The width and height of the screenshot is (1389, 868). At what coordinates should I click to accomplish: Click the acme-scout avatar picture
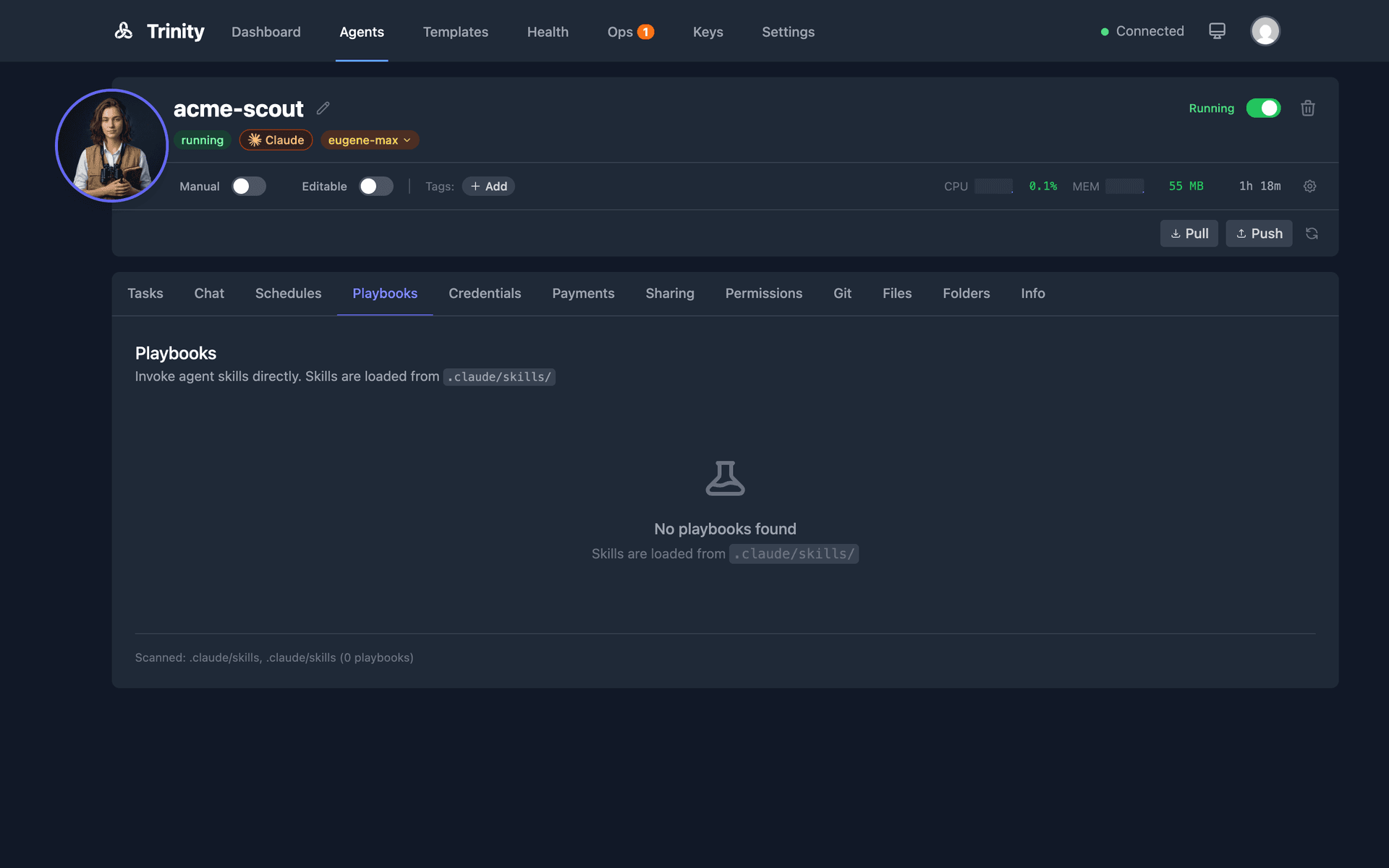click(111, 145)
